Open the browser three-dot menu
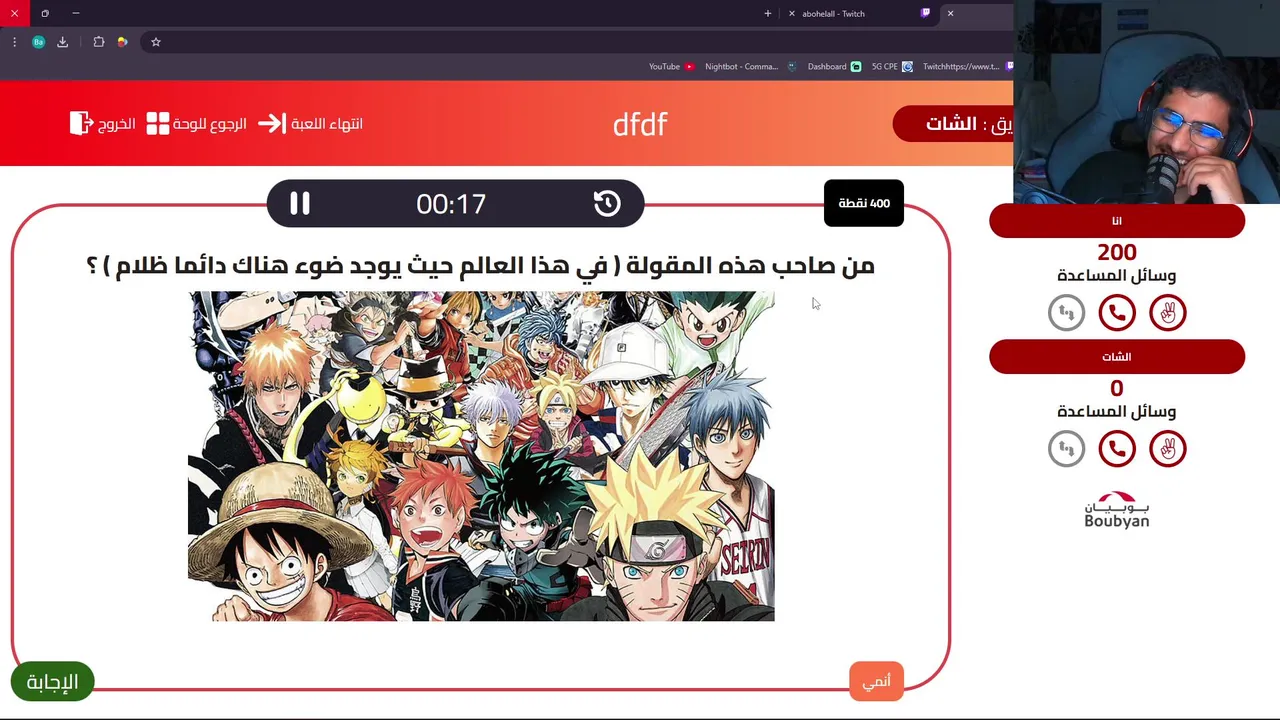Screen dimensions: 1280x720 point(14,42)
